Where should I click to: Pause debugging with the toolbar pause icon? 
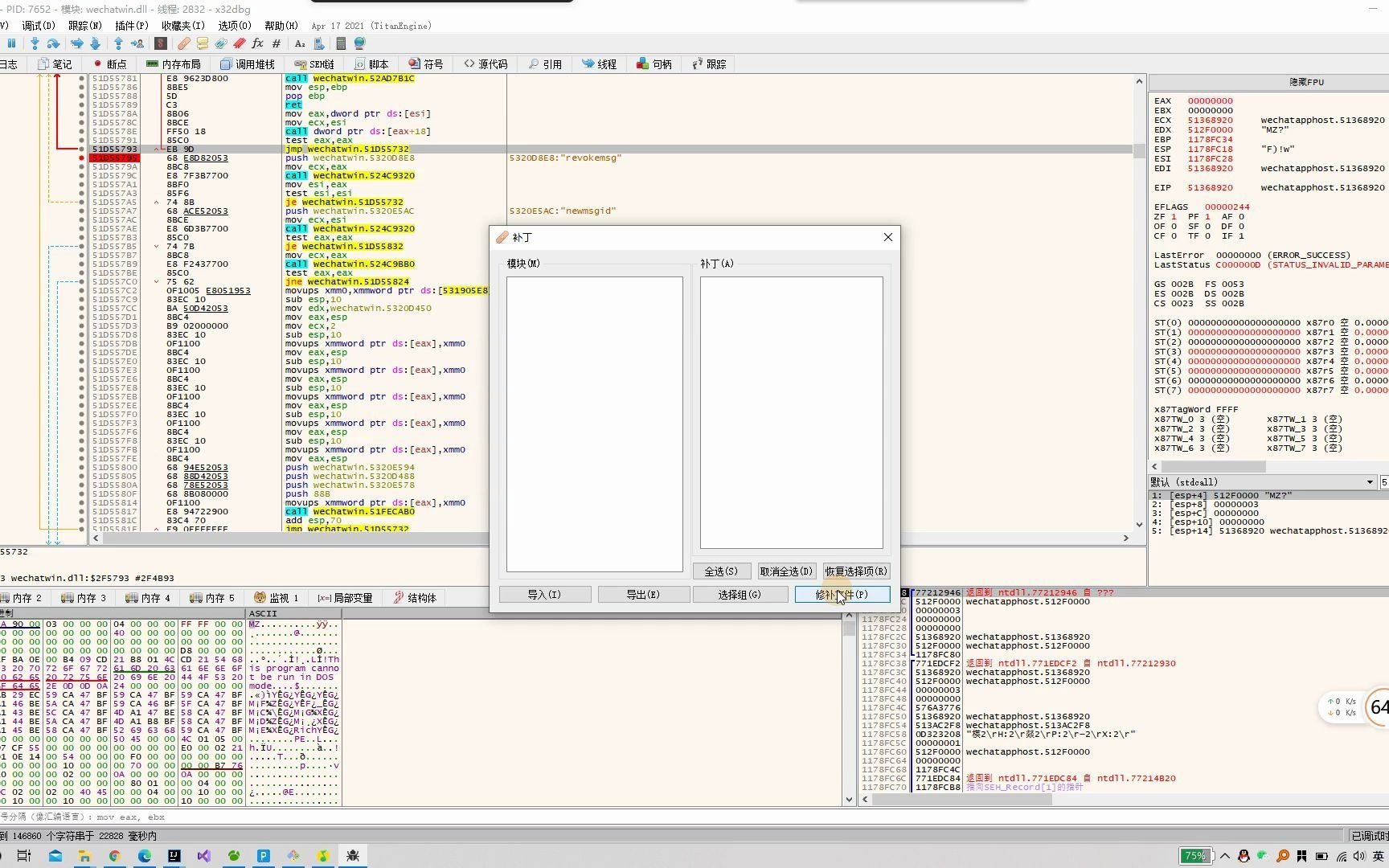[12, 43]
